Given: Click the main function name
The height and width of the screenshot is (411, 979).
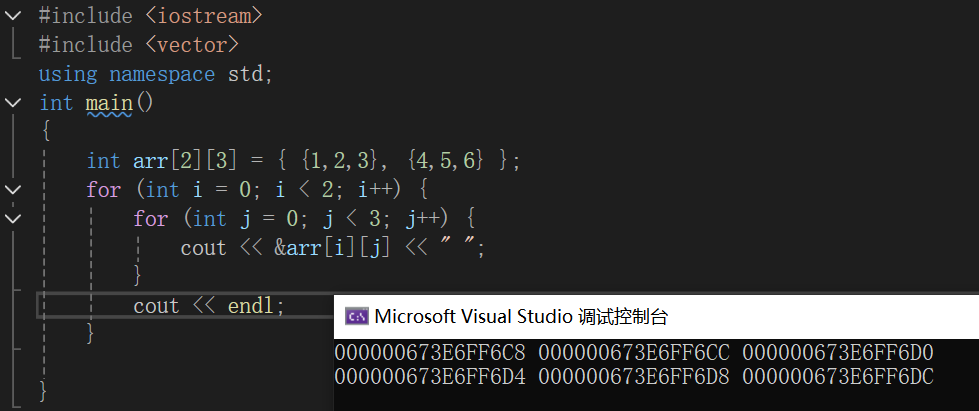Looking at the screenshot, I should click(109, 102).
